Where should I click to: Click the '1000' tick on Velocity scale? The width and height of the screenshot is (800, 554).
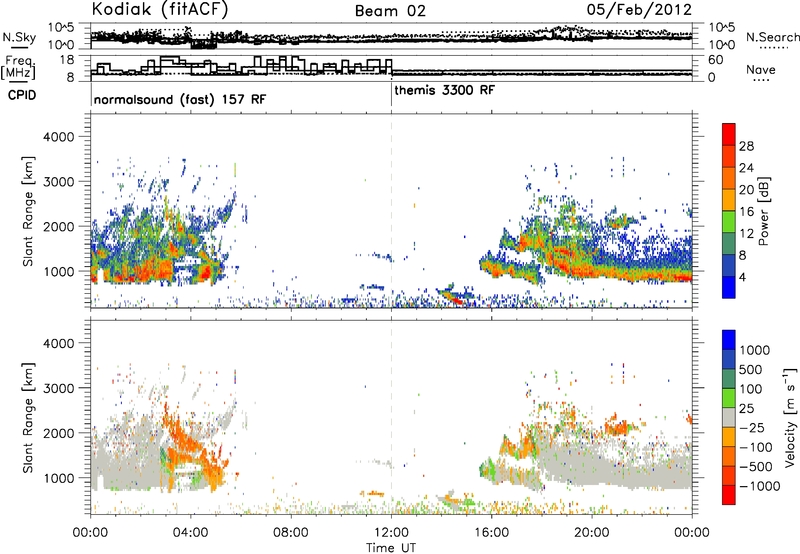[x=755, y=350]
